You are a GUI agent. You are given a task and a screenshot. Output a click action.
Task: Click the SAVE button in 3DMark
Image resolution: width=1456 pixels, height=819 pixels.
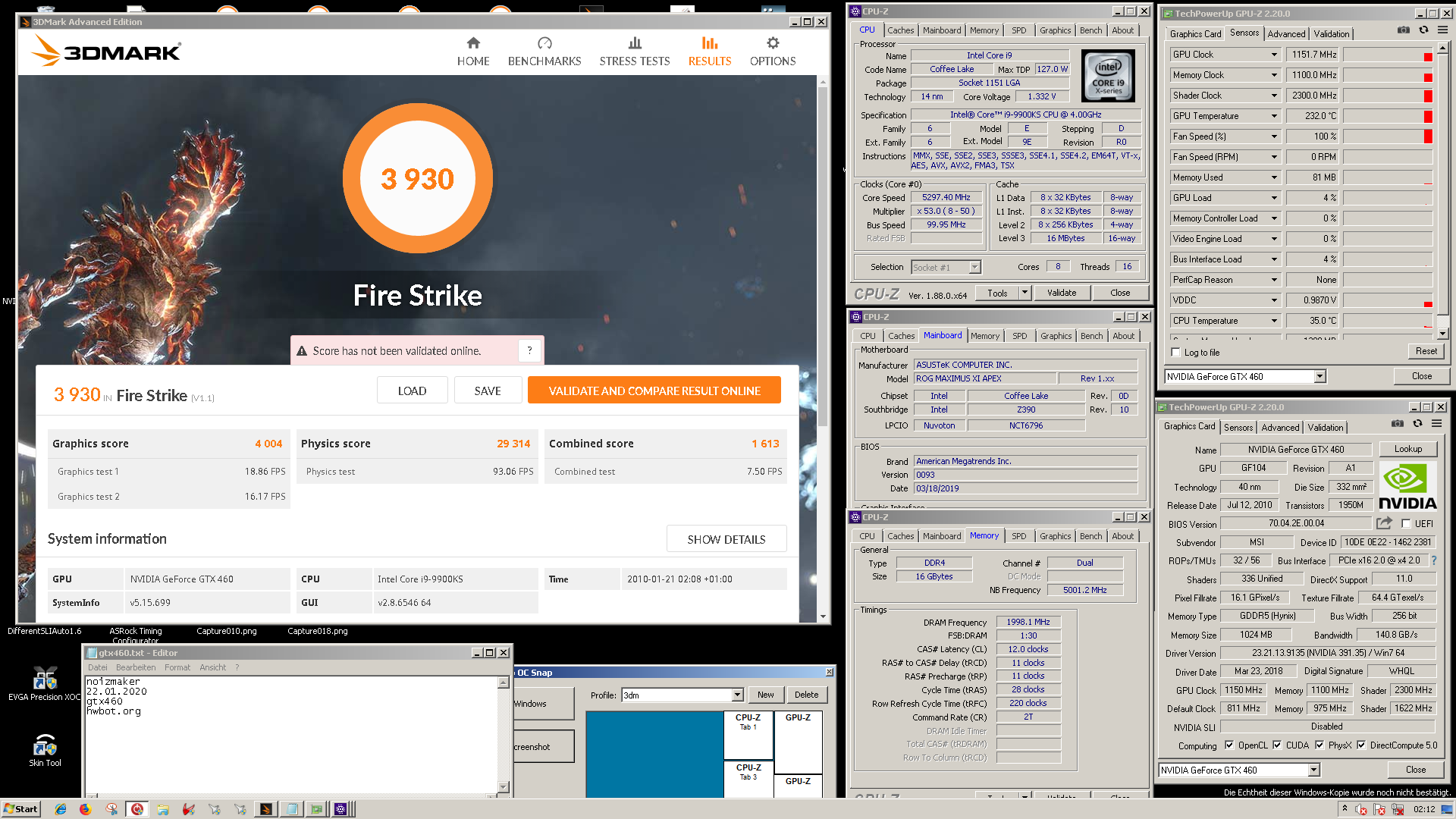488,391
